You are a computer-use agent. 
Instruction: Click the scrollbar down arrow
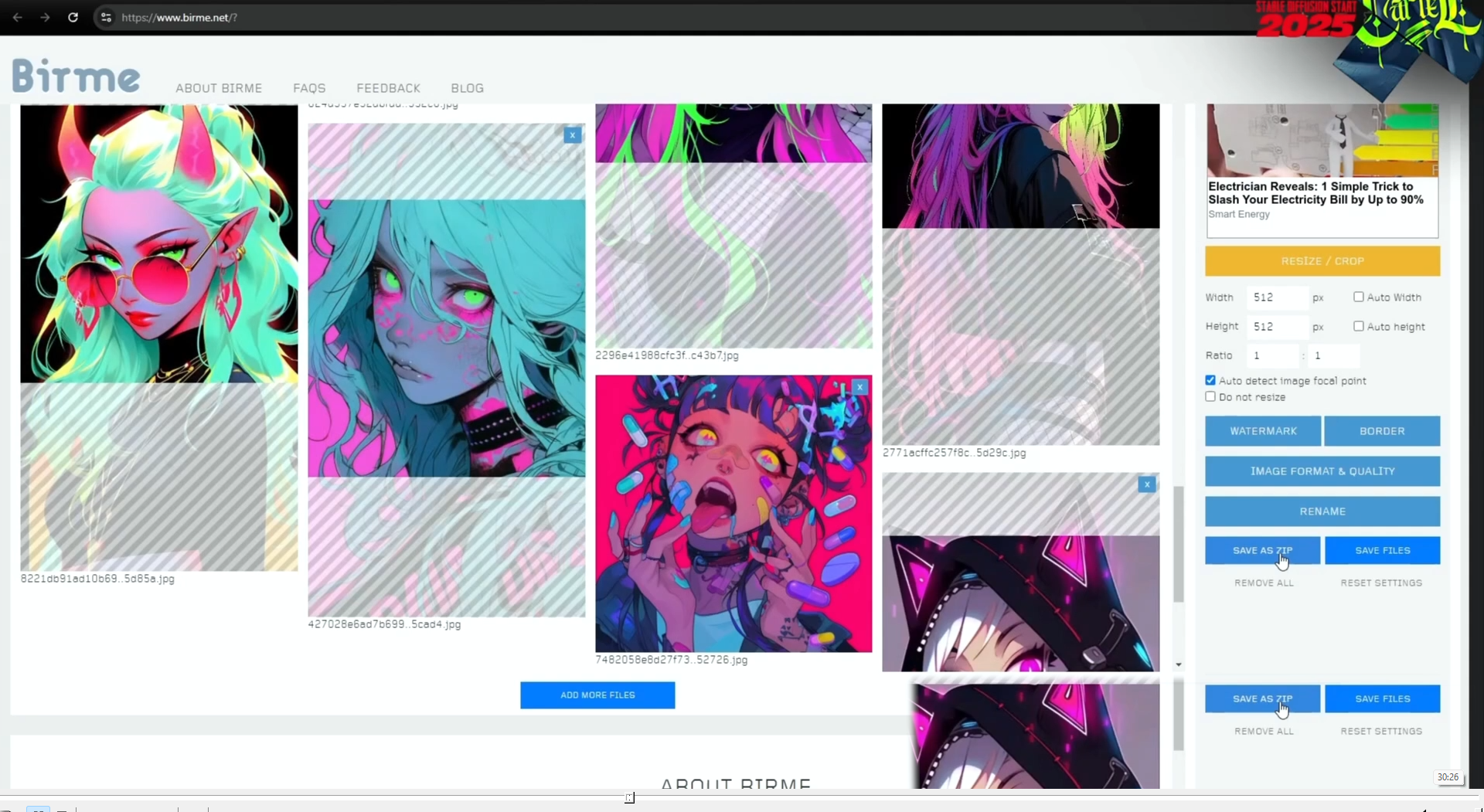point(1178,664)
